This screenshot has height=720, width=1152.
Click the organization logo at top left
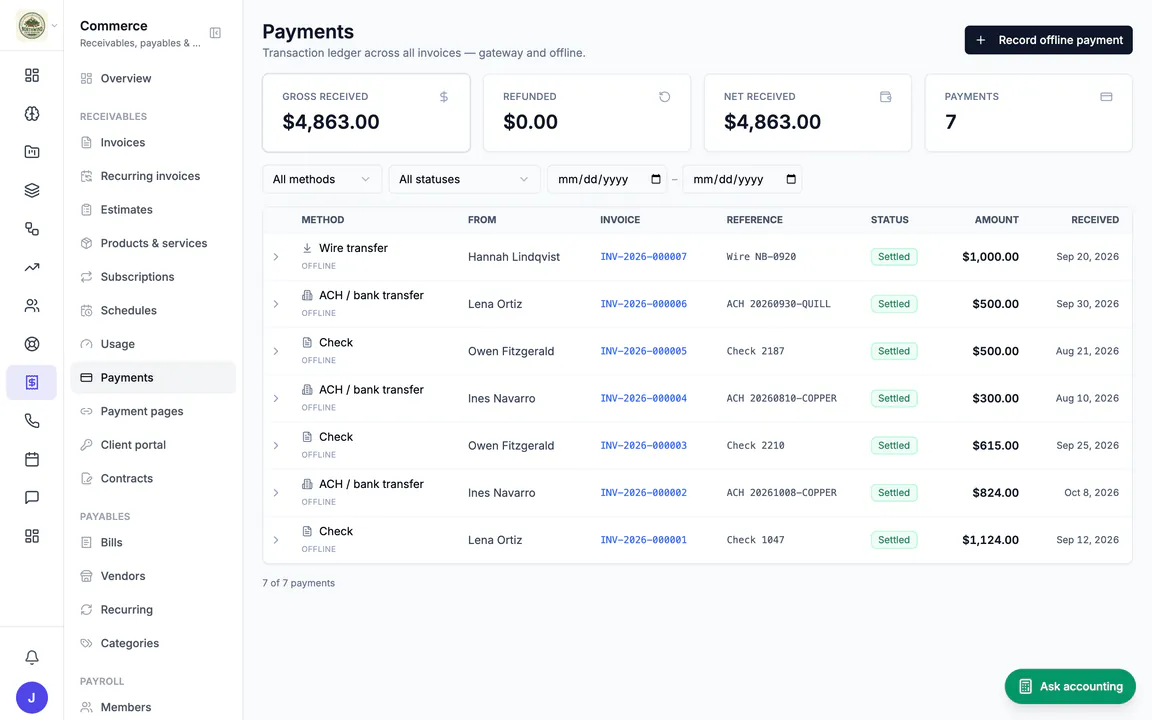(32, 26)
